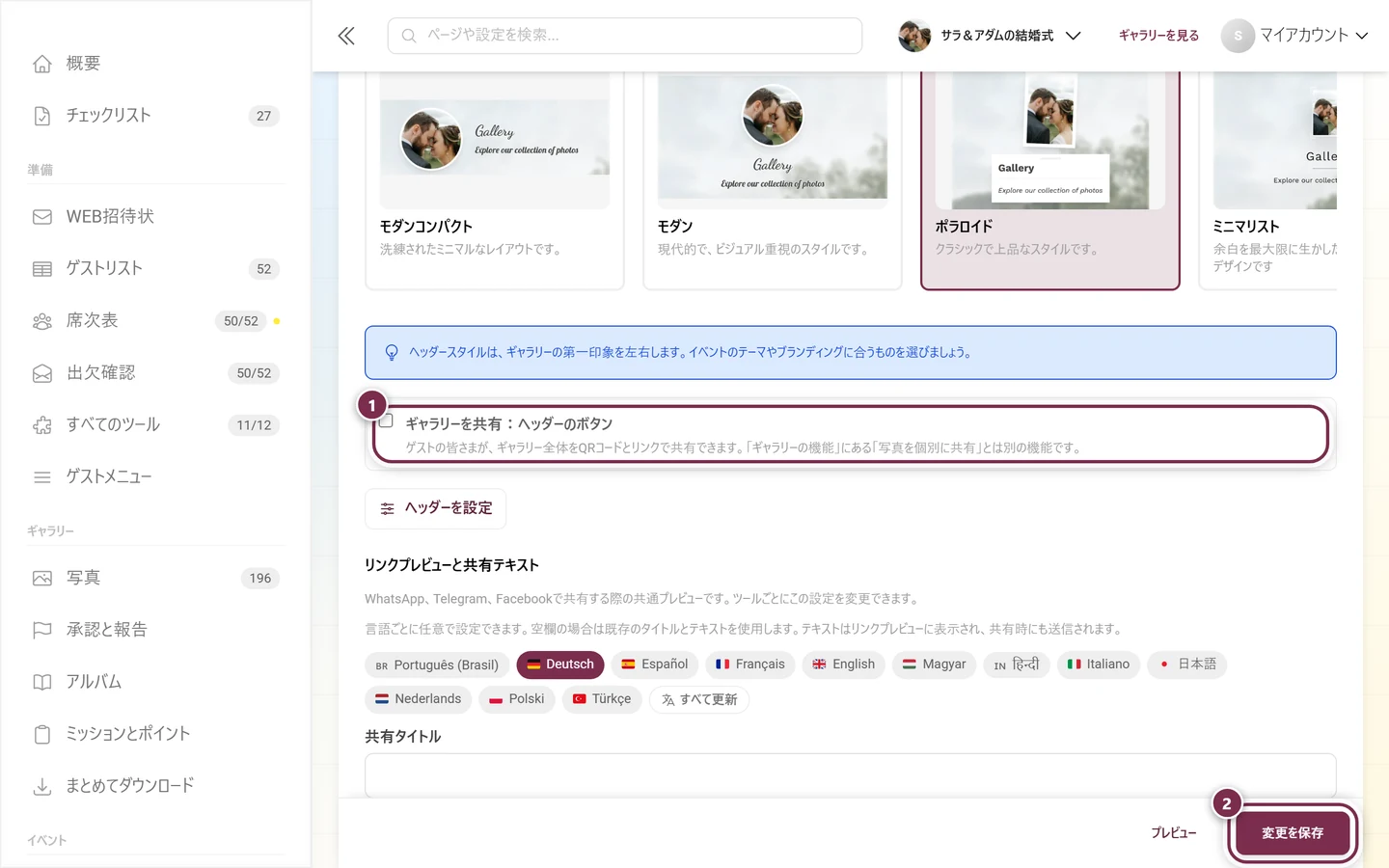Image resolution: width=1389 pixels, height=868 pixels.
Task: Choose Português (Brasil) language tab
Action: (x=437, y=665)
